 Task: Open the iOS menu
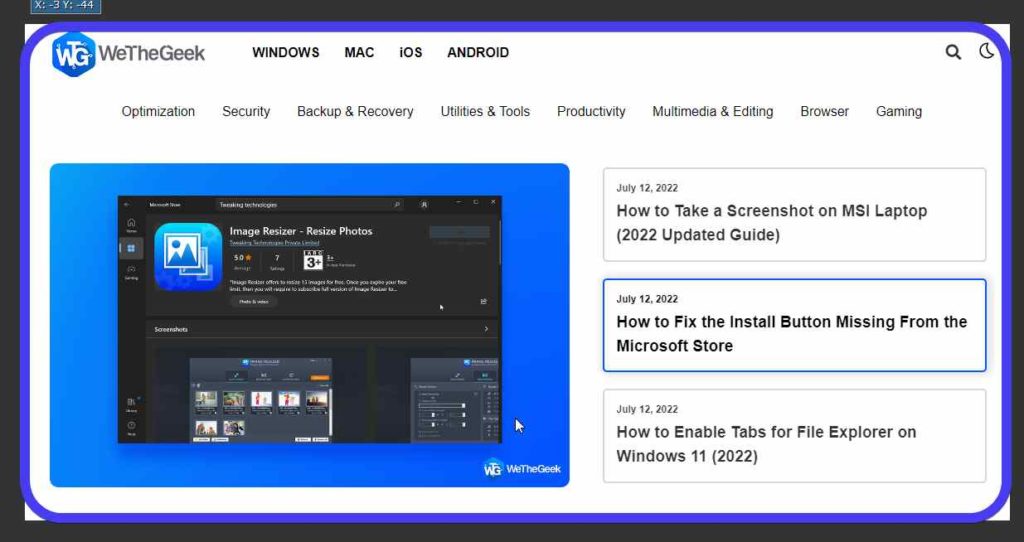[x=411, y=52]
